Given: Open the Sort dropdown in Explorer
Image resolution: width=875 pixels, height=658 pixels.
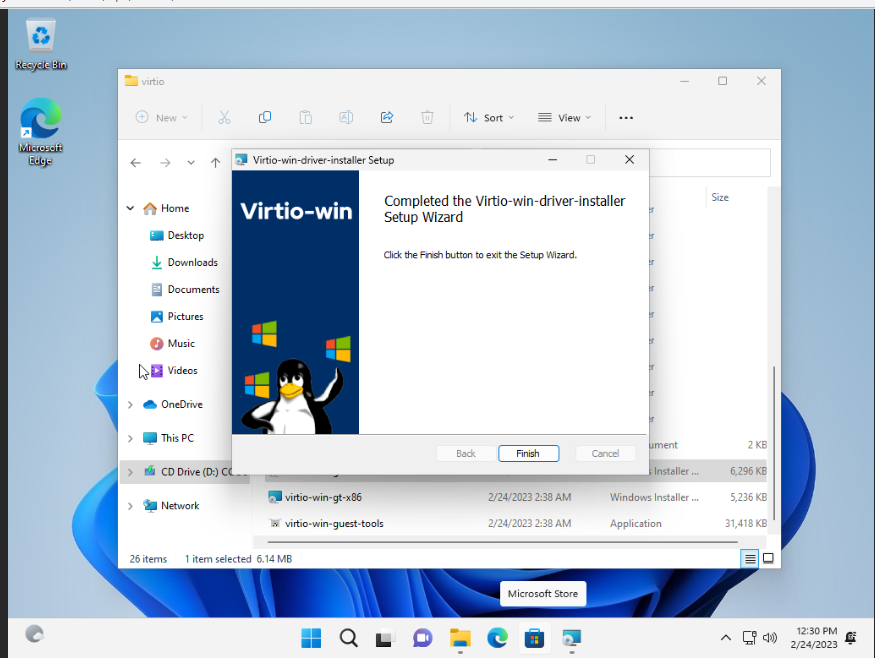Looking at the screenshot, I should click(x=489, y=118).
